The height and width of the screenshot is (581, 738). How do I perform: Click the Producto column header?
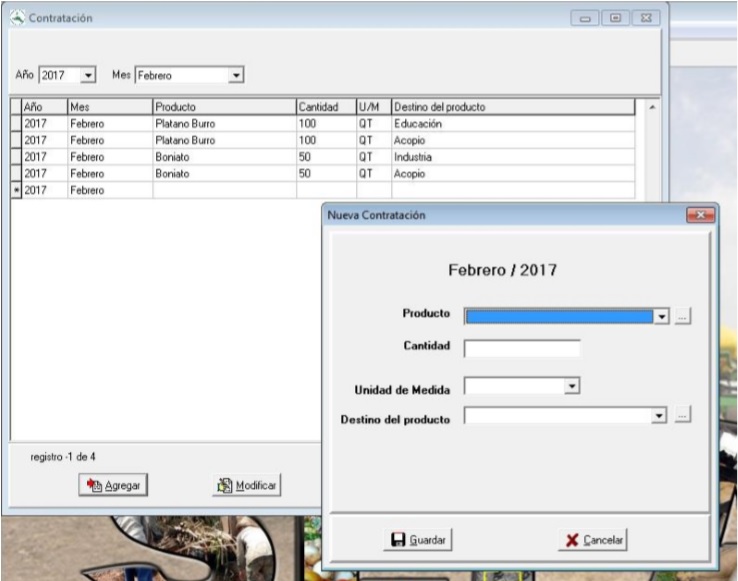tap(223, 107)
